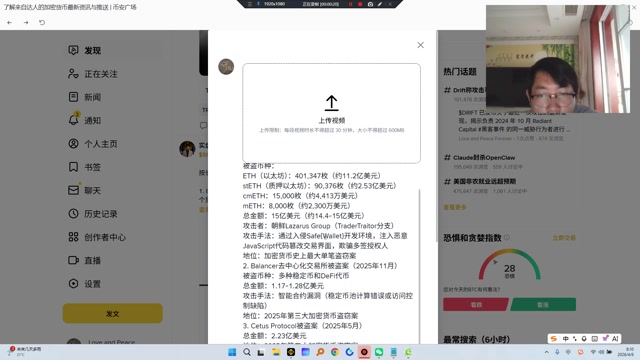640x360 pixels.
Task: Open the Windows Start menu
Action: pyautogui.click(x=232, y=352)
